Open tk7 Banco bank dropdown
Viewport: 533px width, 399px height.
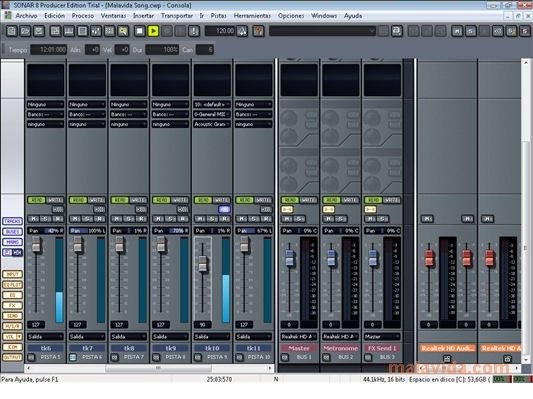point(87,114)
